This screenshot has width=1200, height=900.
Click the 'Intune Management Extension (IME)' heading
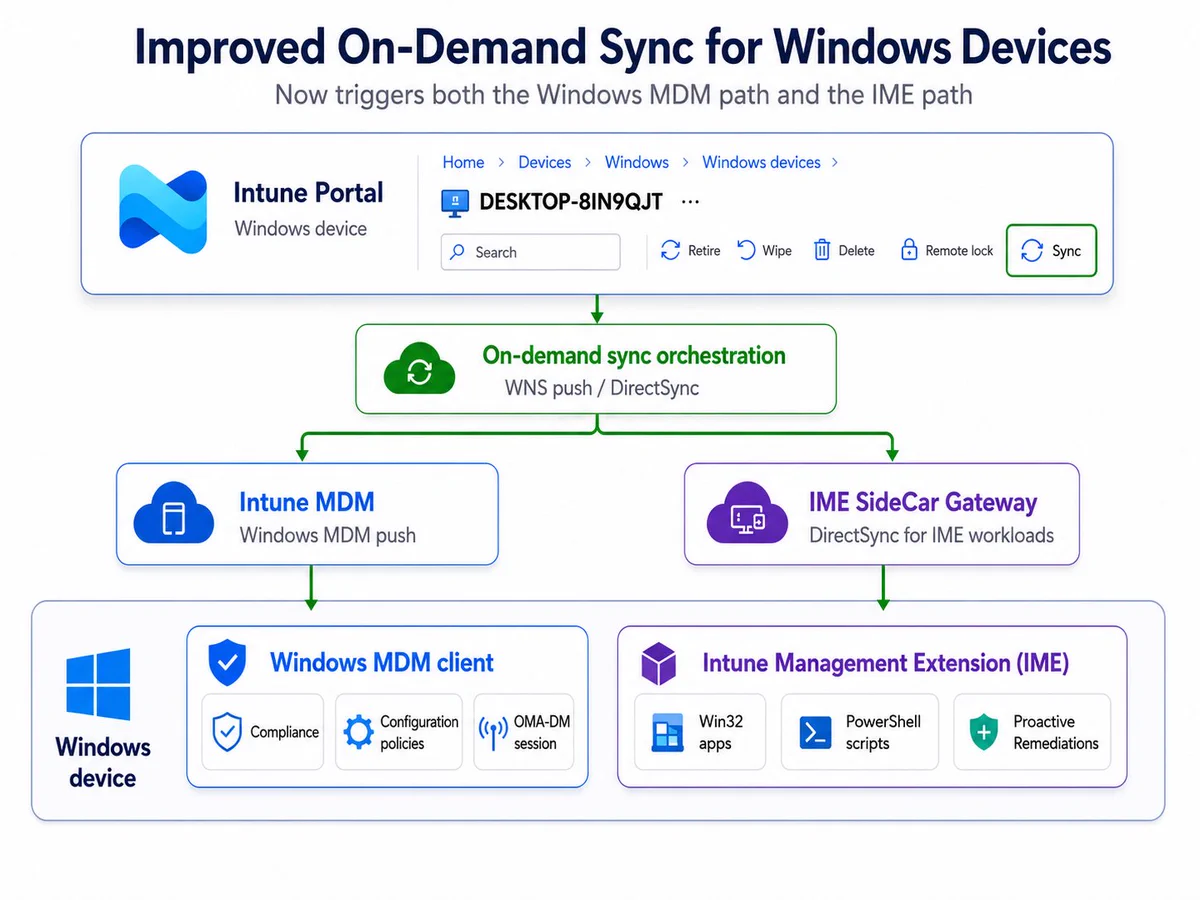(886, 663)
